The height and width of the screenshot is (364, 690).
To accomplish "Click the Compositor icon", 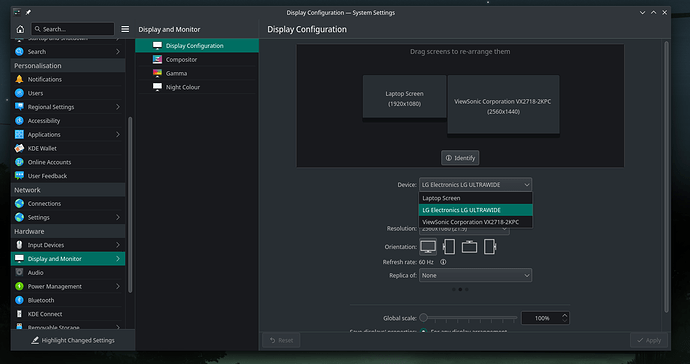I will (157, 59).
